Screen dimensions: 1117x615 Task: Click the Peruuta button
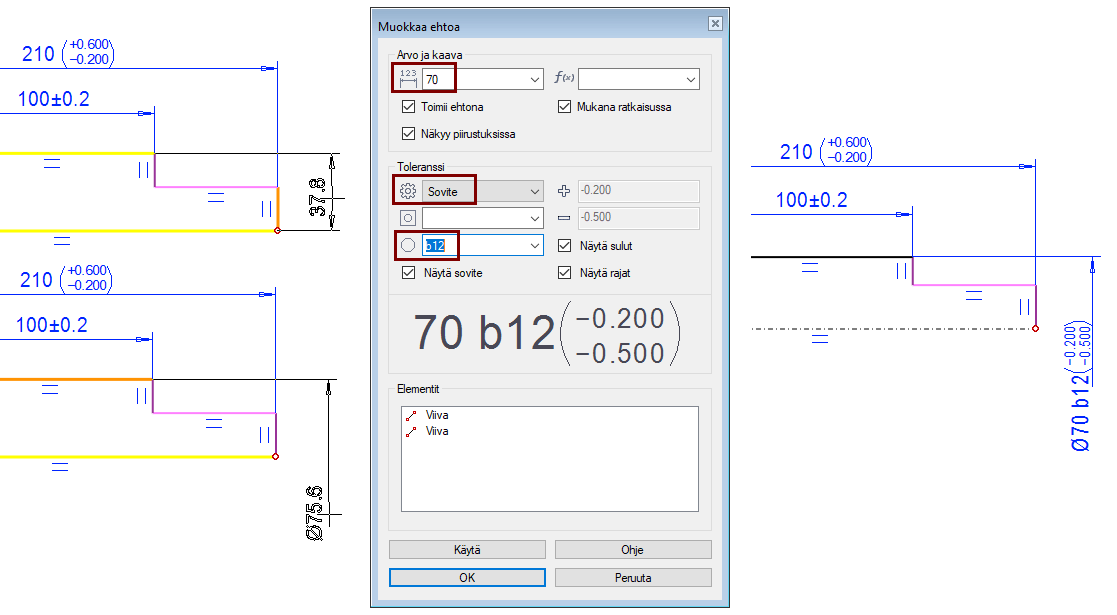[x=633, y=578]
